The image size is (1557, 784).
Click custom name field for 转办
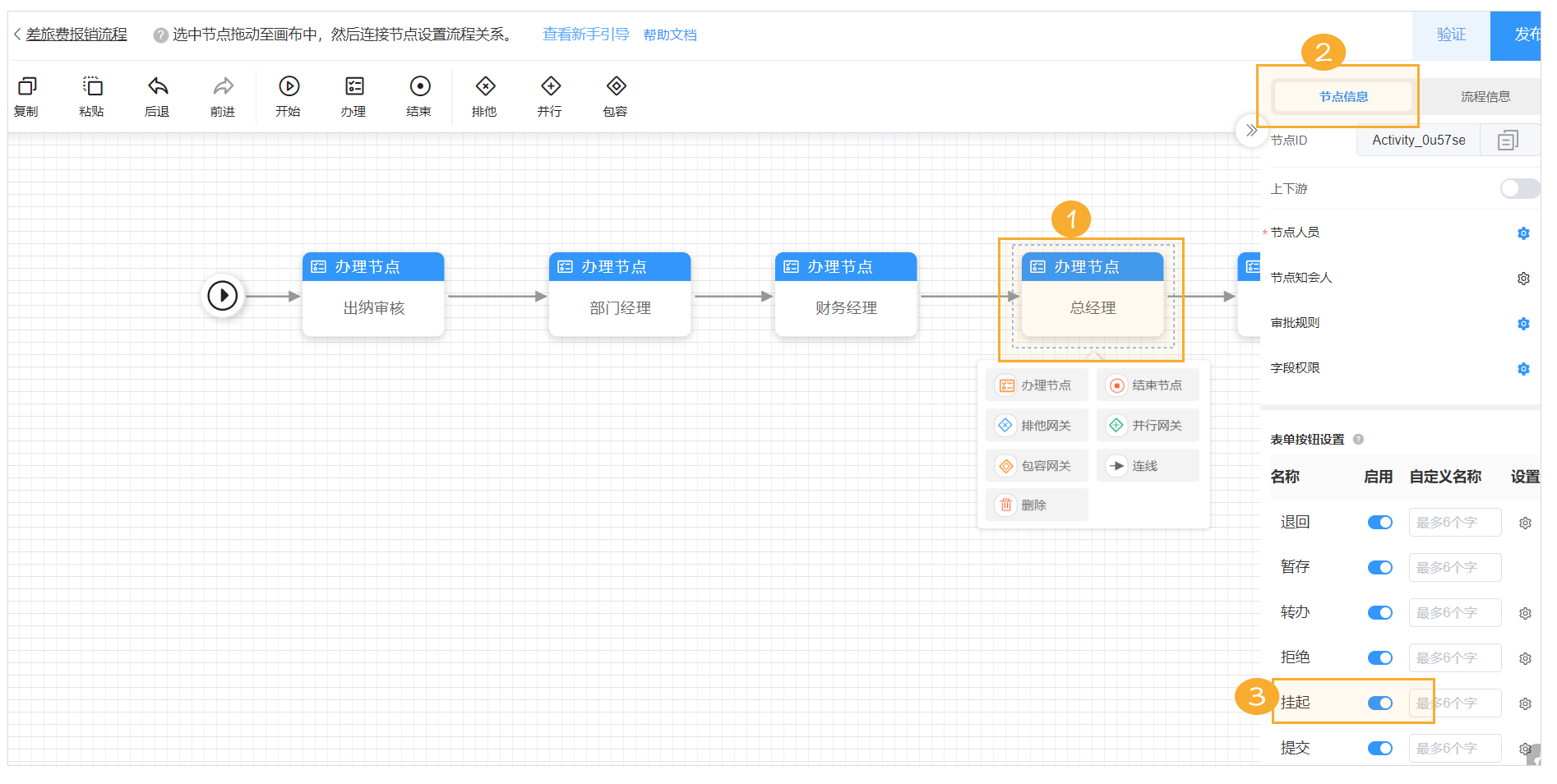pyautogui.click(x=1454, y=613)
